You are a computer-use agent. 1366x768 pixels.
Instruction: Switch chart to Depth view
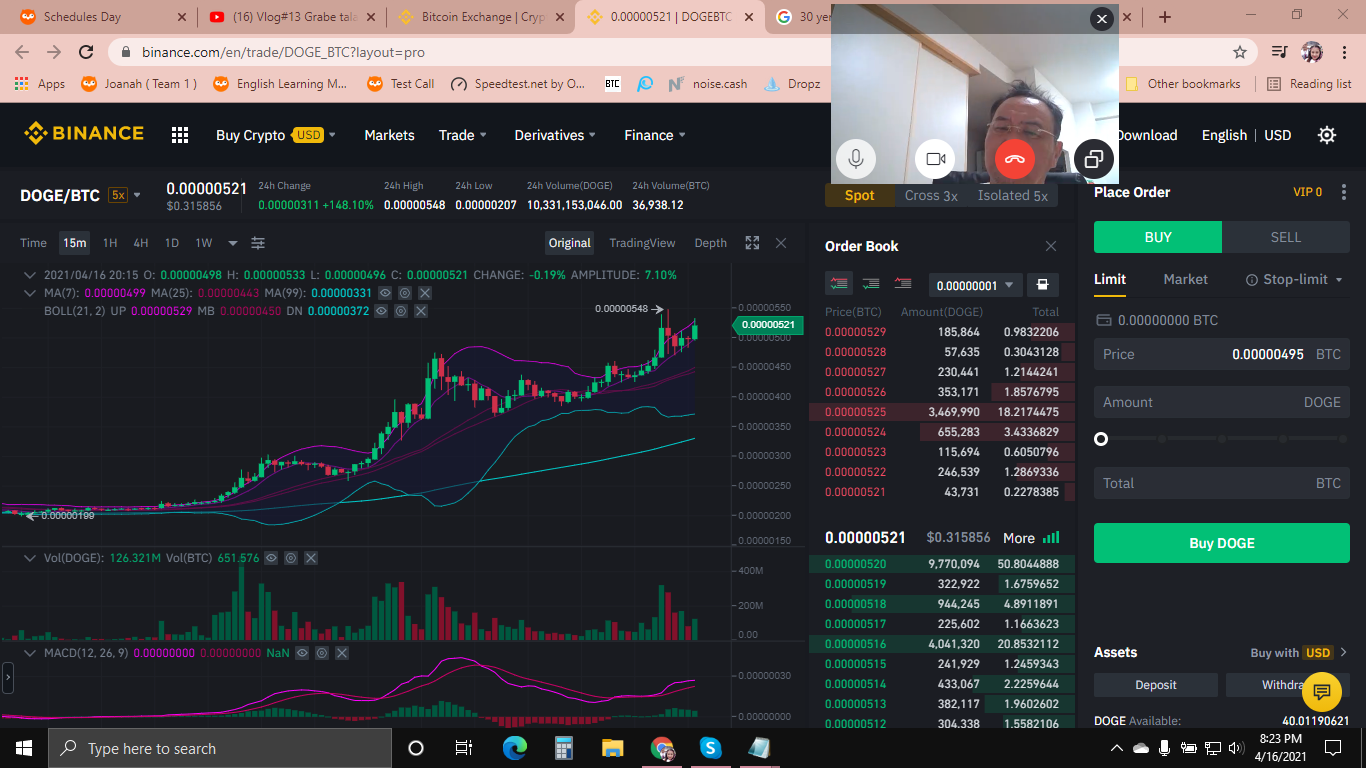[x=711, y=243]
